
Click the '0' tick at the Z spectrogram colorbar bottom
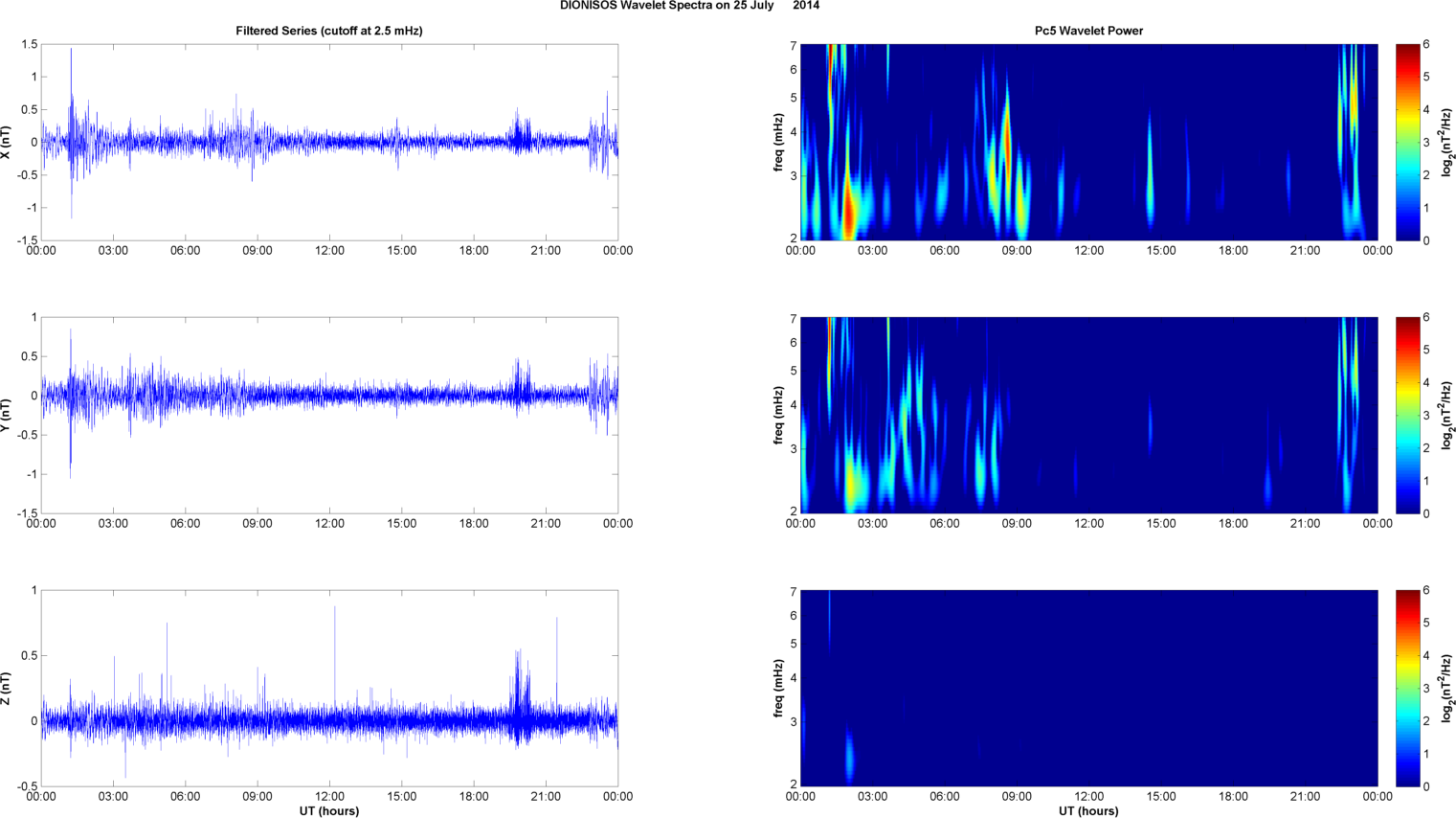pyautogui.click(x=1426, y=786)
